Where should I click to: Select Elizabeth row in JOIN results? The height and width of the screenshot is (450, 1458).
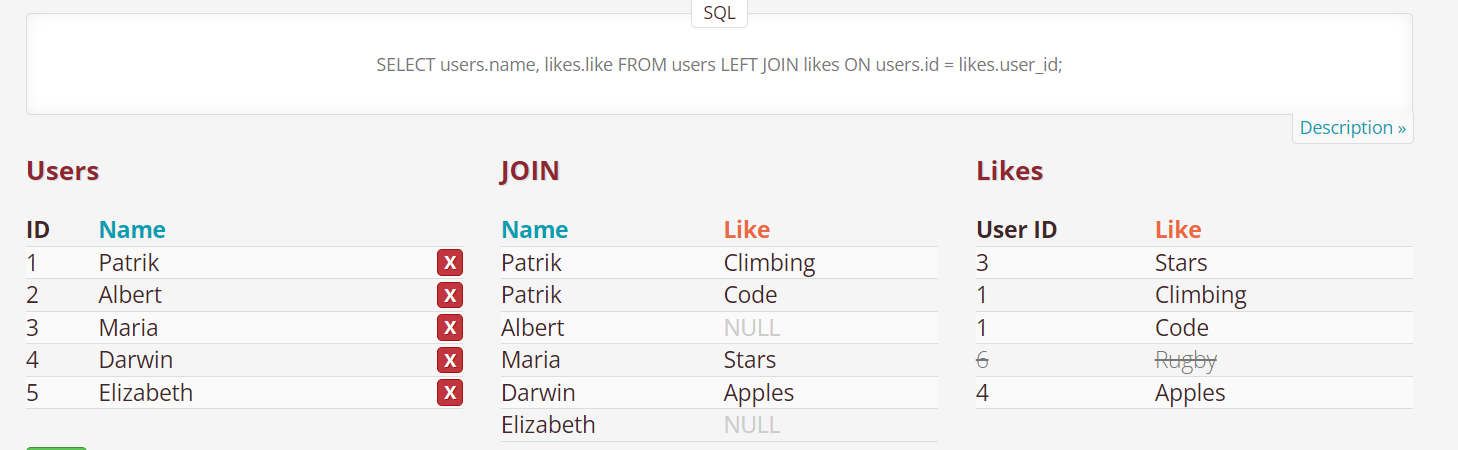pos(719,425)
